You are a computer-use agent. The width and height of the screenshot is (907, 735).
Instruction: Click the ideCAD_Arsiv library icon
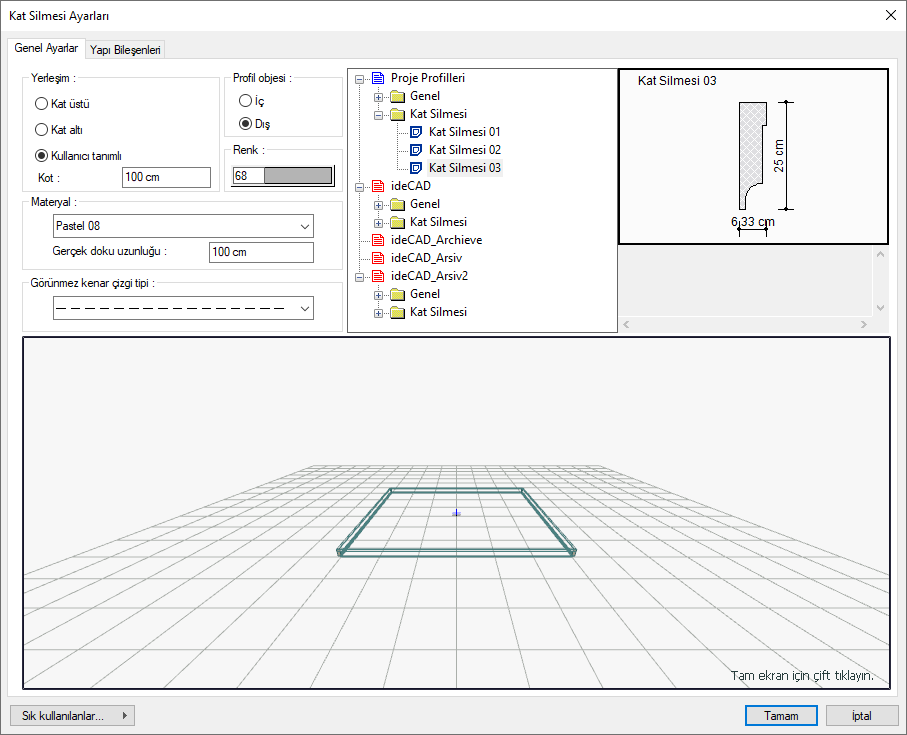[x=378, y=258]
